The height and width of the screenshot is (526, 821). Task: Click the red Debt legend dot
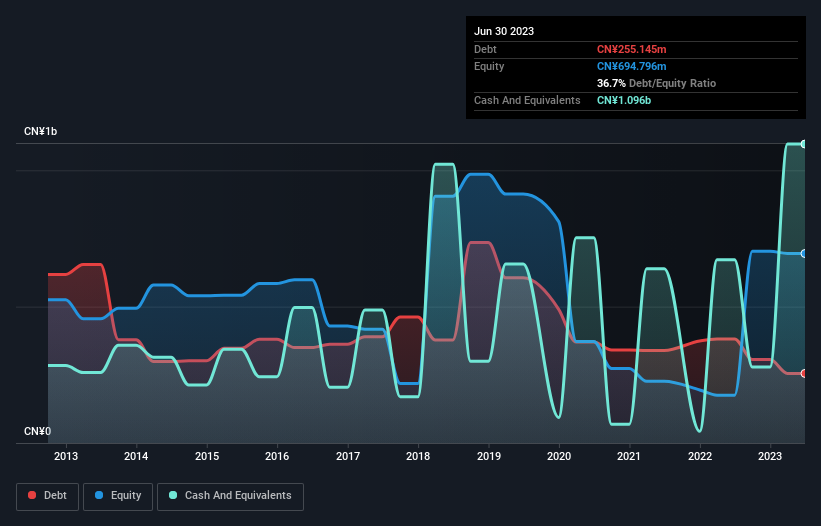32,495
